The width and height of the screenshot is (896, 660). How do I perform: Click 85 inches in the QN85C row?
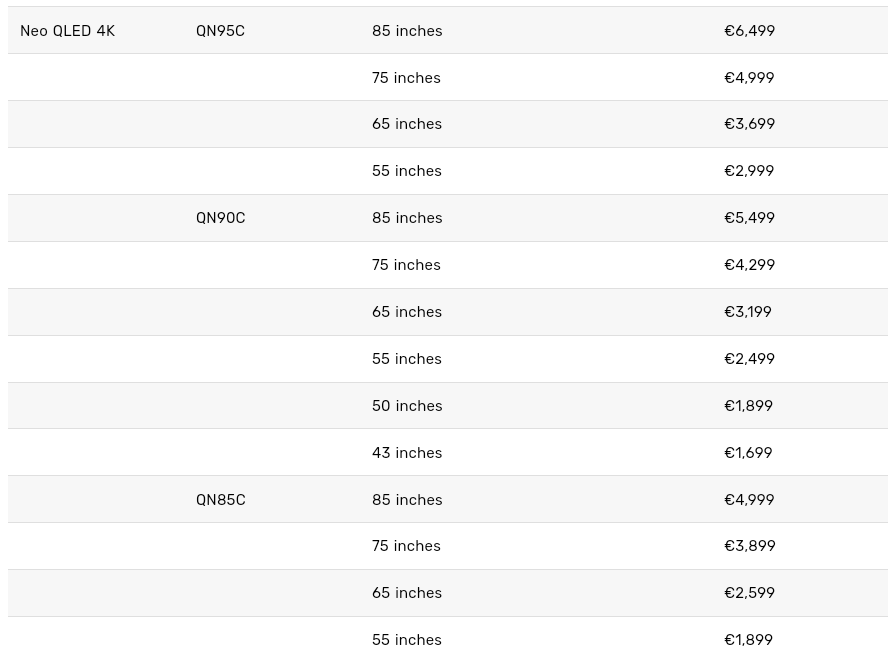[407, 499]
